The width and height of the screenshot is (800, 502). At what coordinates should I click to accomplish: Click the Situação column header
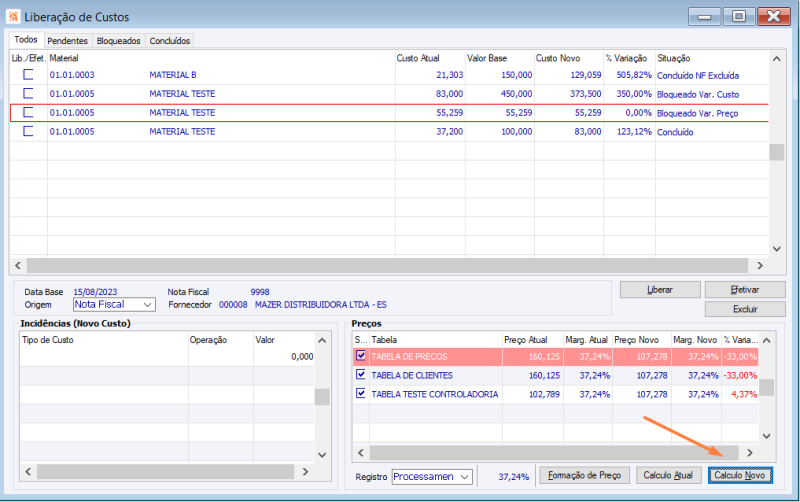click(712, 58)
